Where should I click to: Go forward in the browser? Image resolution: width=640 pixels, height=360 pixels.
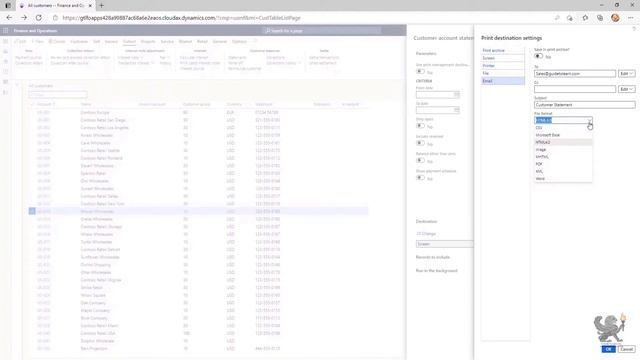[x=24, y=18]
